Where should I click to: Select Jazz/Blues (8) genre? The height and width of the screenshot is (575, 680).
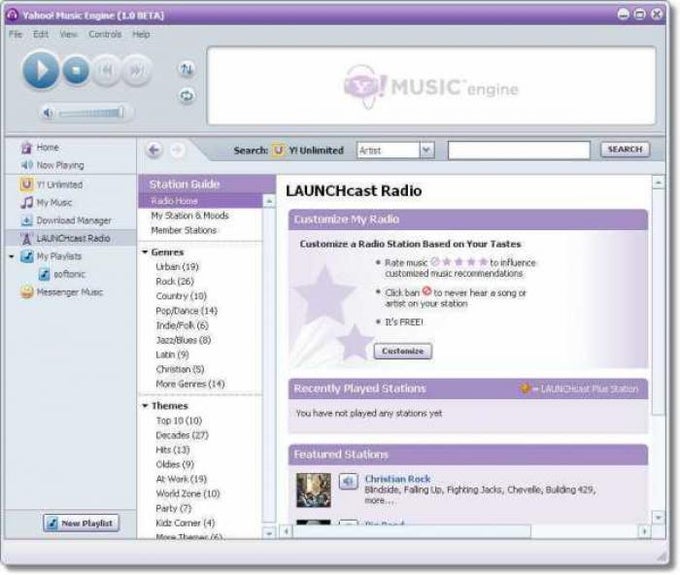click(183, 340)
